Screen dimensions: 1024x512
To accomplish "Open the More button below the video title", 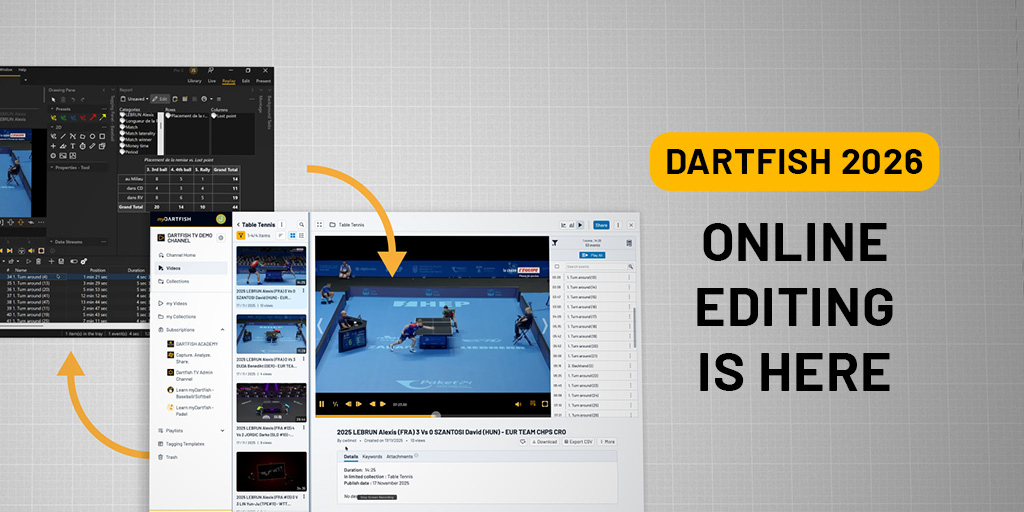I will coord(607,441).
